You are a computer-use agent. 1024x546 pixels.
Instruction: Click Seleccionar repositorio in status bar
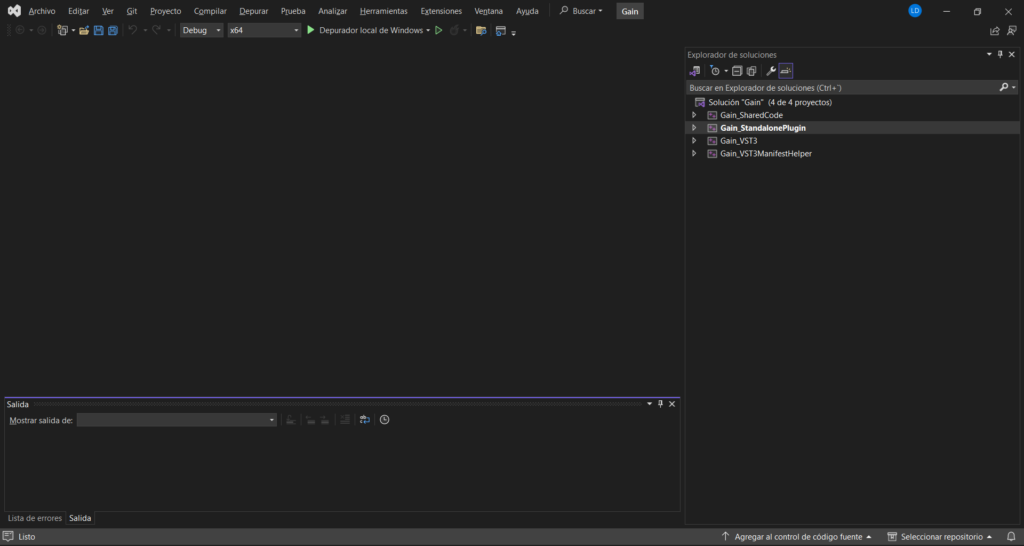click(x=940, y=537)
